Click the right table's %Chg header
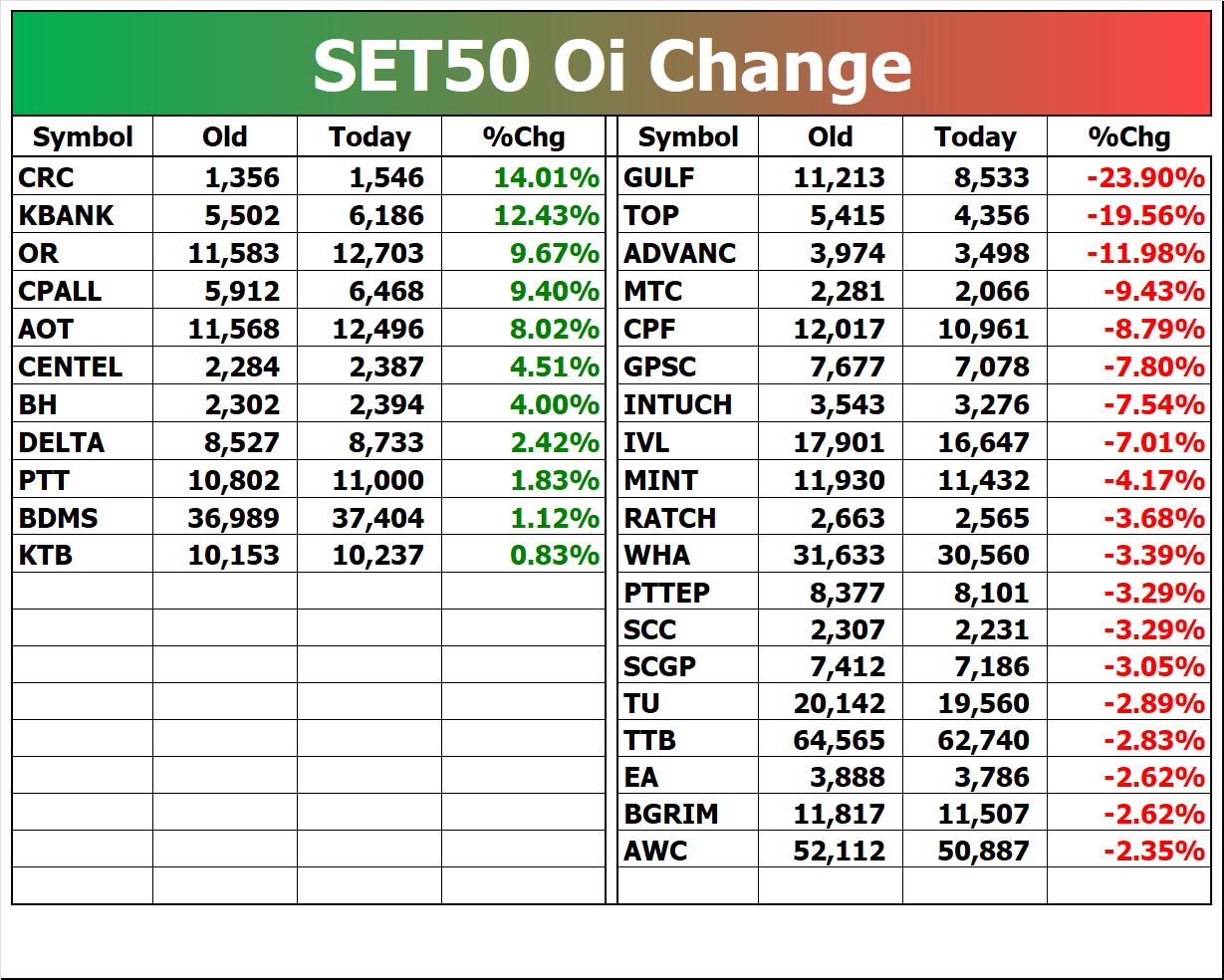Image resolution: width=1224 pixels, height=980 pixels. [1129, 136]
